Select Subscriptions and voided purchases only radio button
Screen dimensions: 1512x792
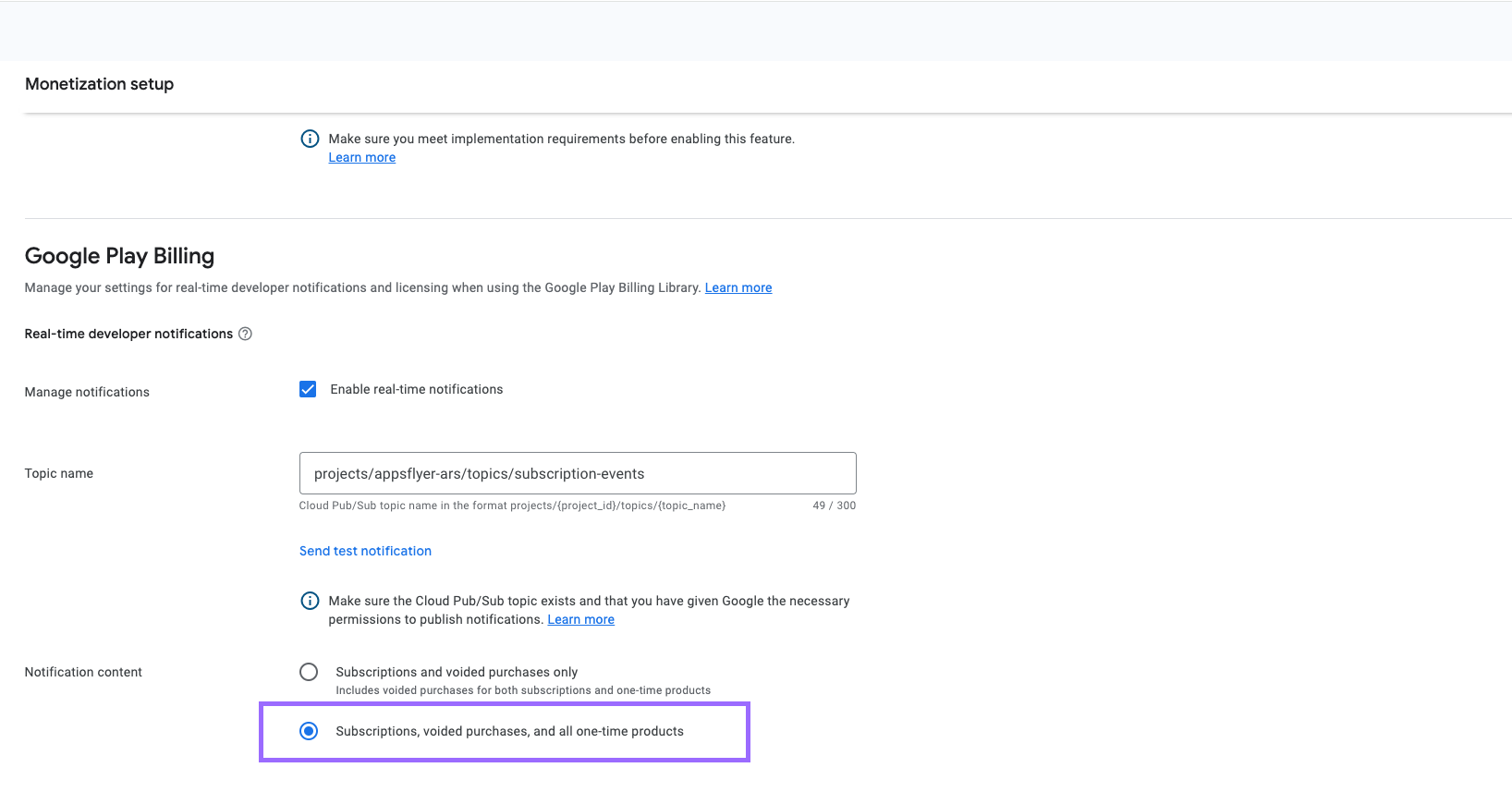pos(309,672)
